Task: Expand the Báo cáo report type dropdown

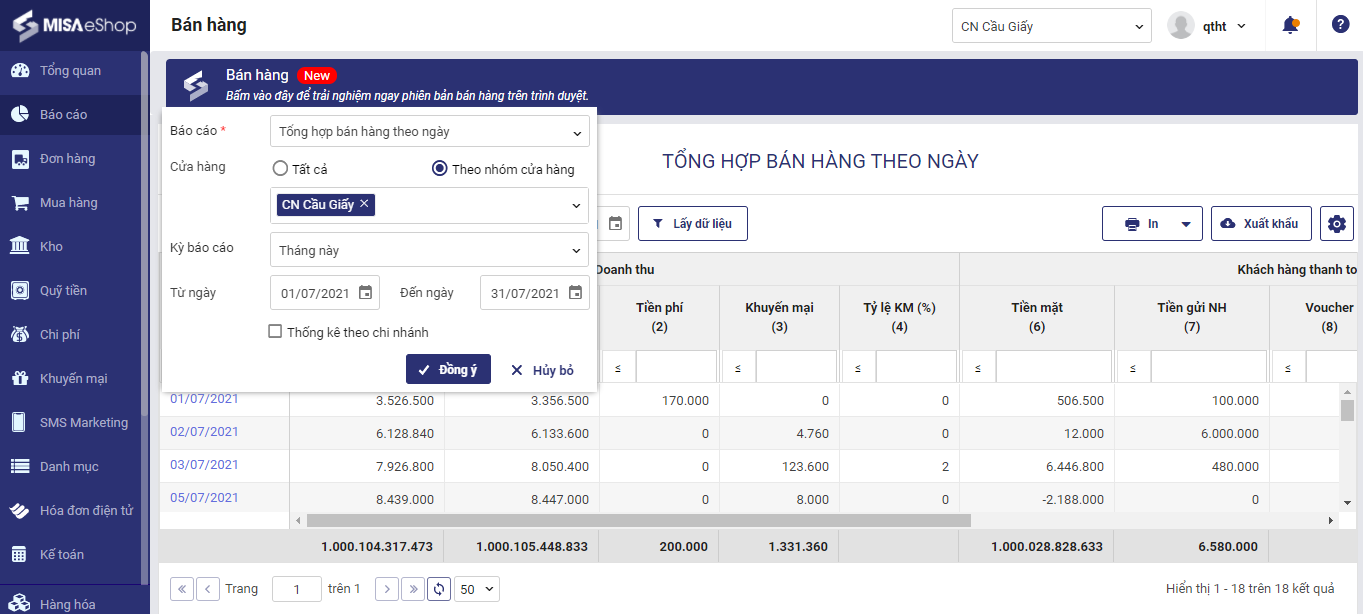Action: (430, 132)
